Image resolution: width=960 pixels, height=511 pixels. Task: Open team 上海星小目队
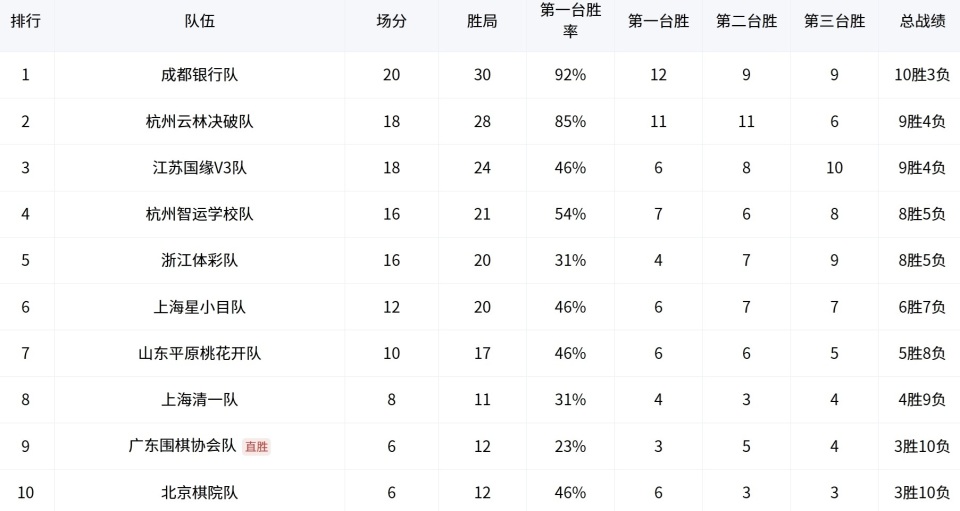[199, 307]
